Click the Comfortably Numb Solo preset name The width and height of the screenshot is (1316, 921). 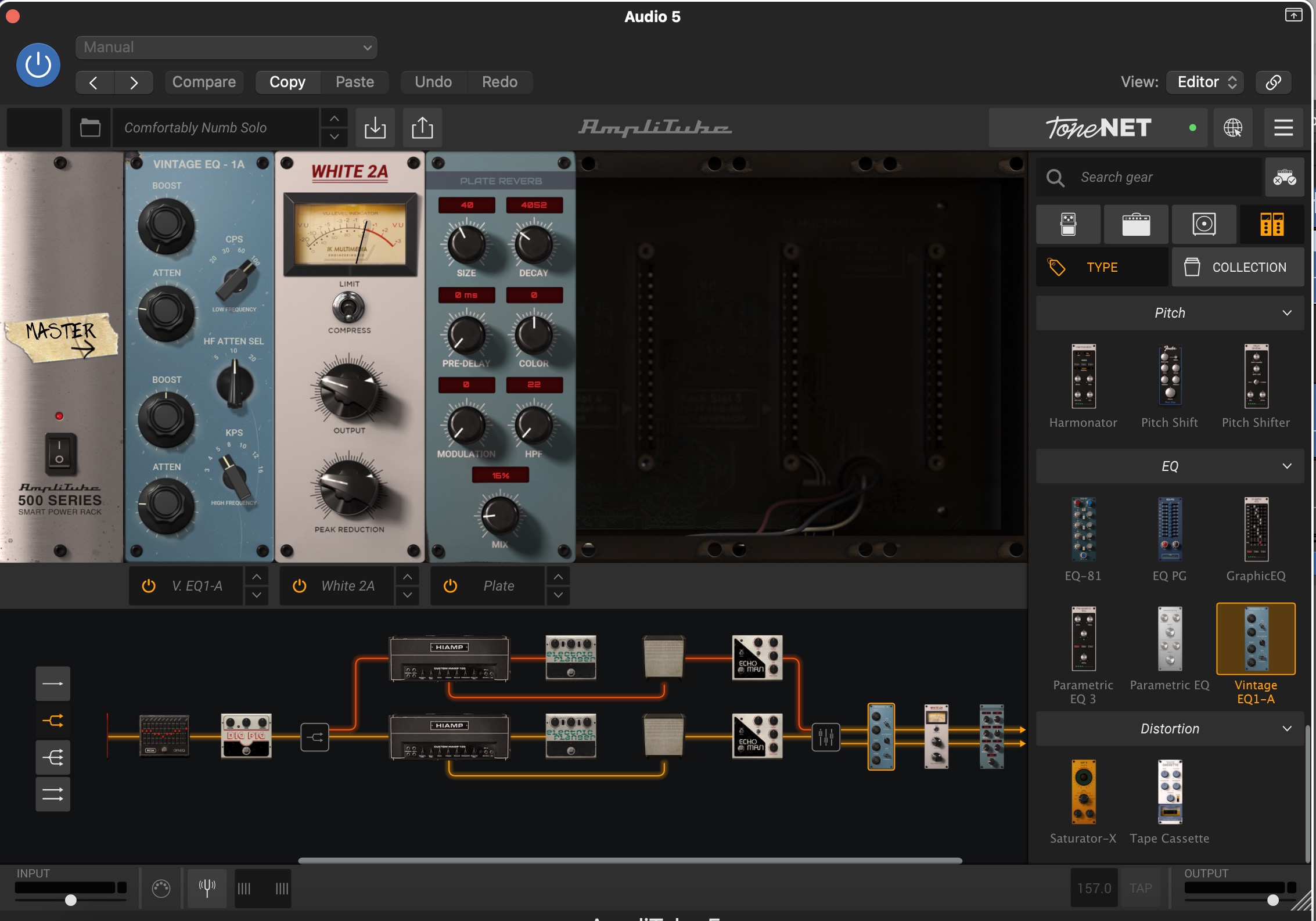(215, 127)
